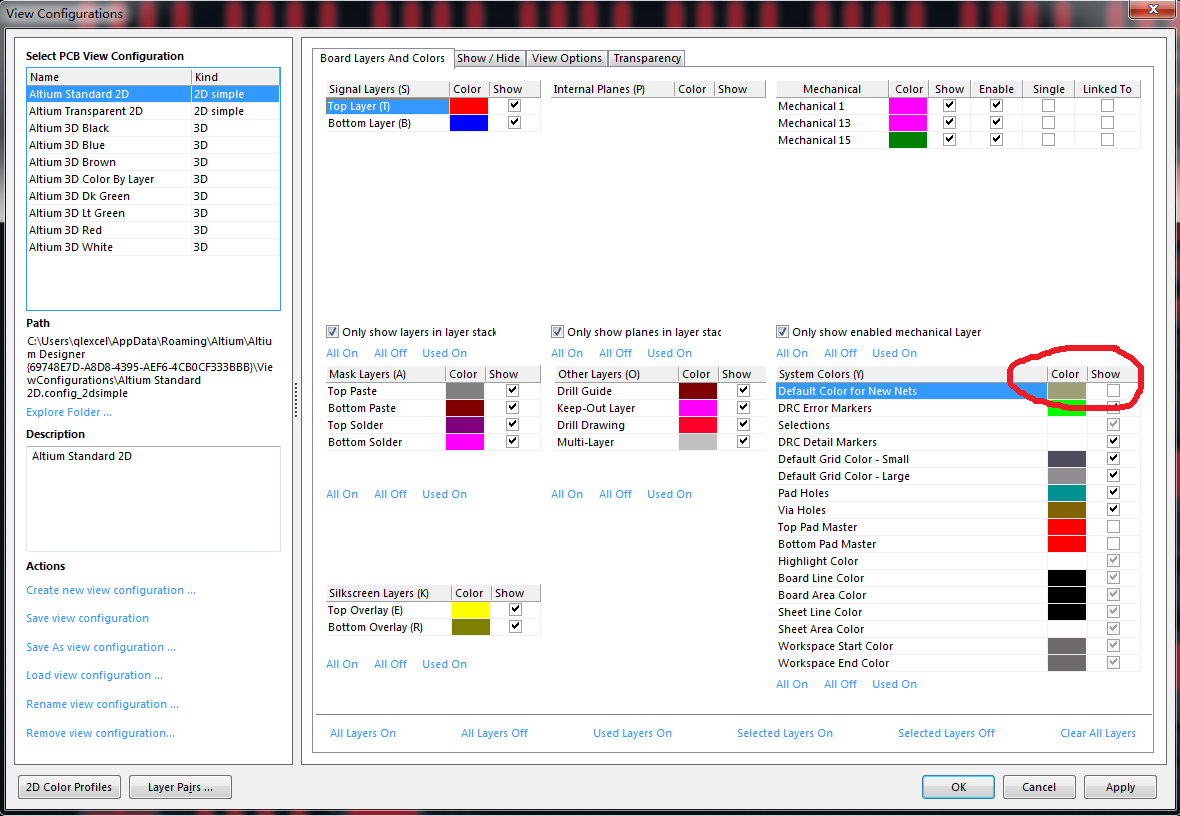Select Altium 3D Color By Layer row
Screen dimensions: 1180x816
pos(153,179)
